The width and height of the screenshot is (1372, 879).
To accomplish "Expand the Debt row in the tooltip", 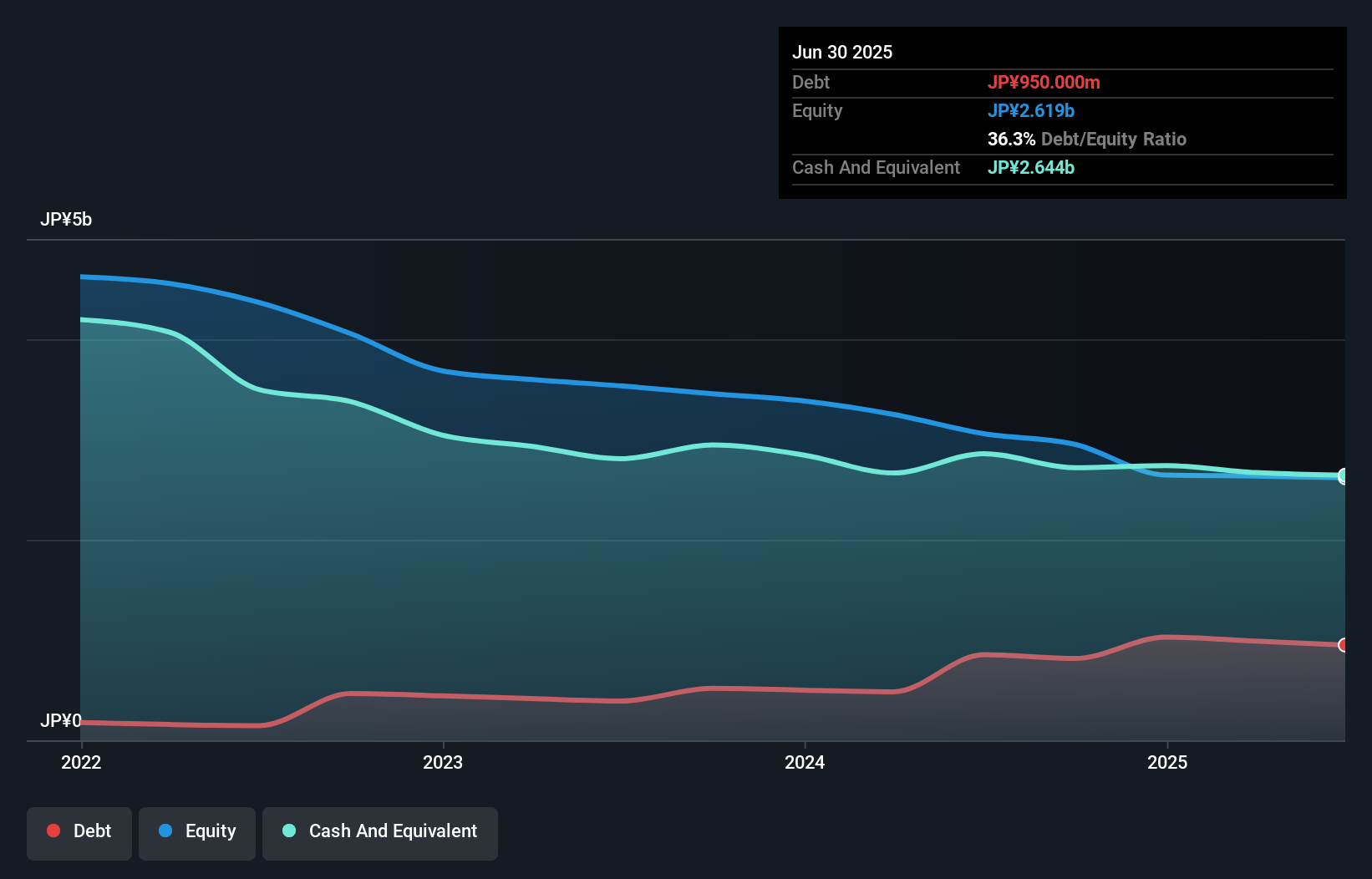I will point(810,82).
